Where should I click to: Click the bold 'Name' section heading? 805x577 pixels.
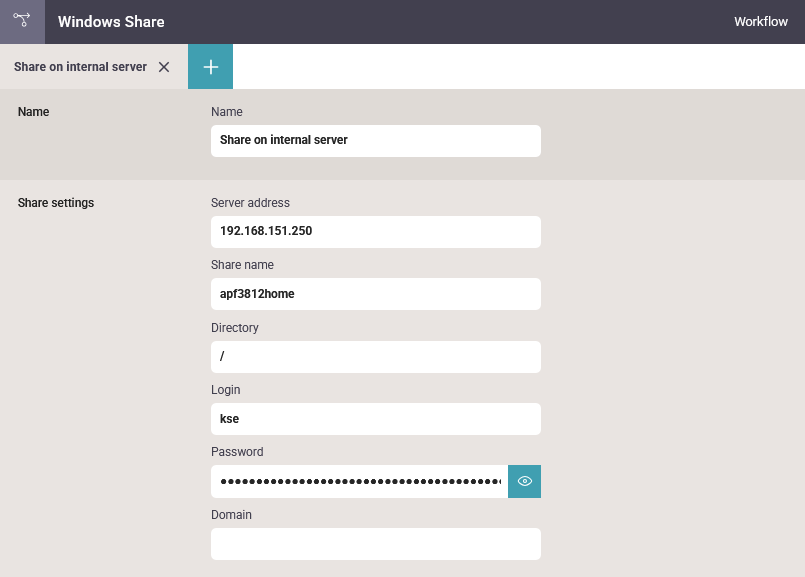pos(34,112)
